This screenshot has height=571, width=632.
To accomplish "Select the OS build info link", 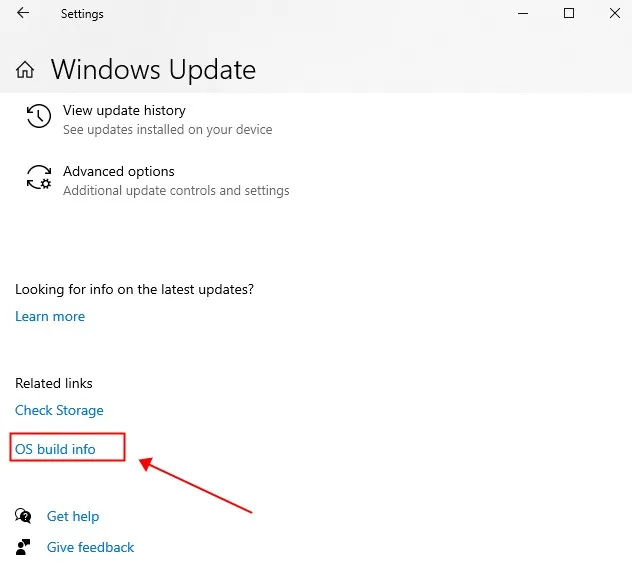I will pos(55,449).
